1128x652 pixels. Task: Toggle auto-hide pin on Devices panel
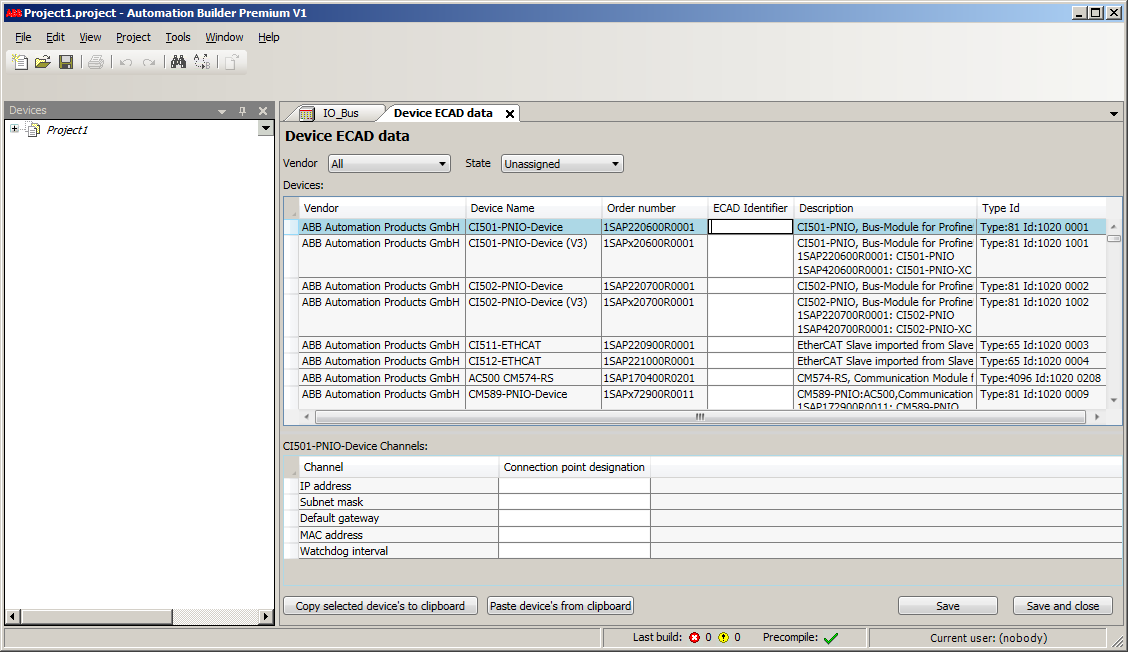point(243,110)
